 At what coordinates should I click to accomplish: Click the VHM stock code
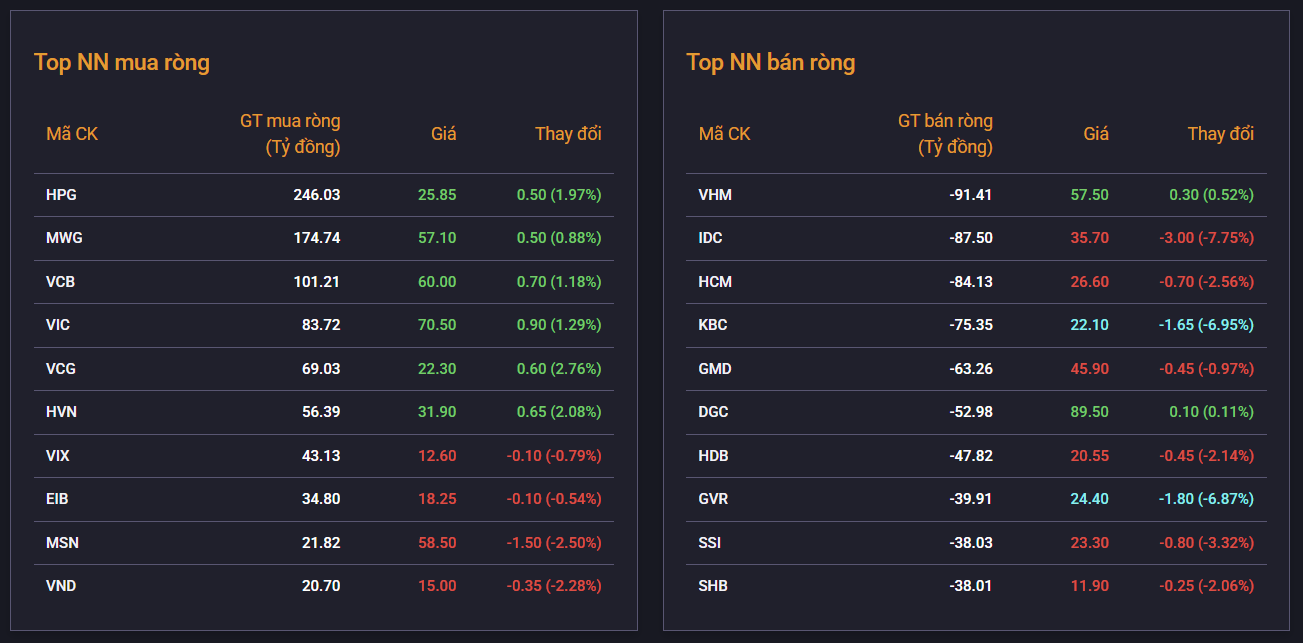715,195
